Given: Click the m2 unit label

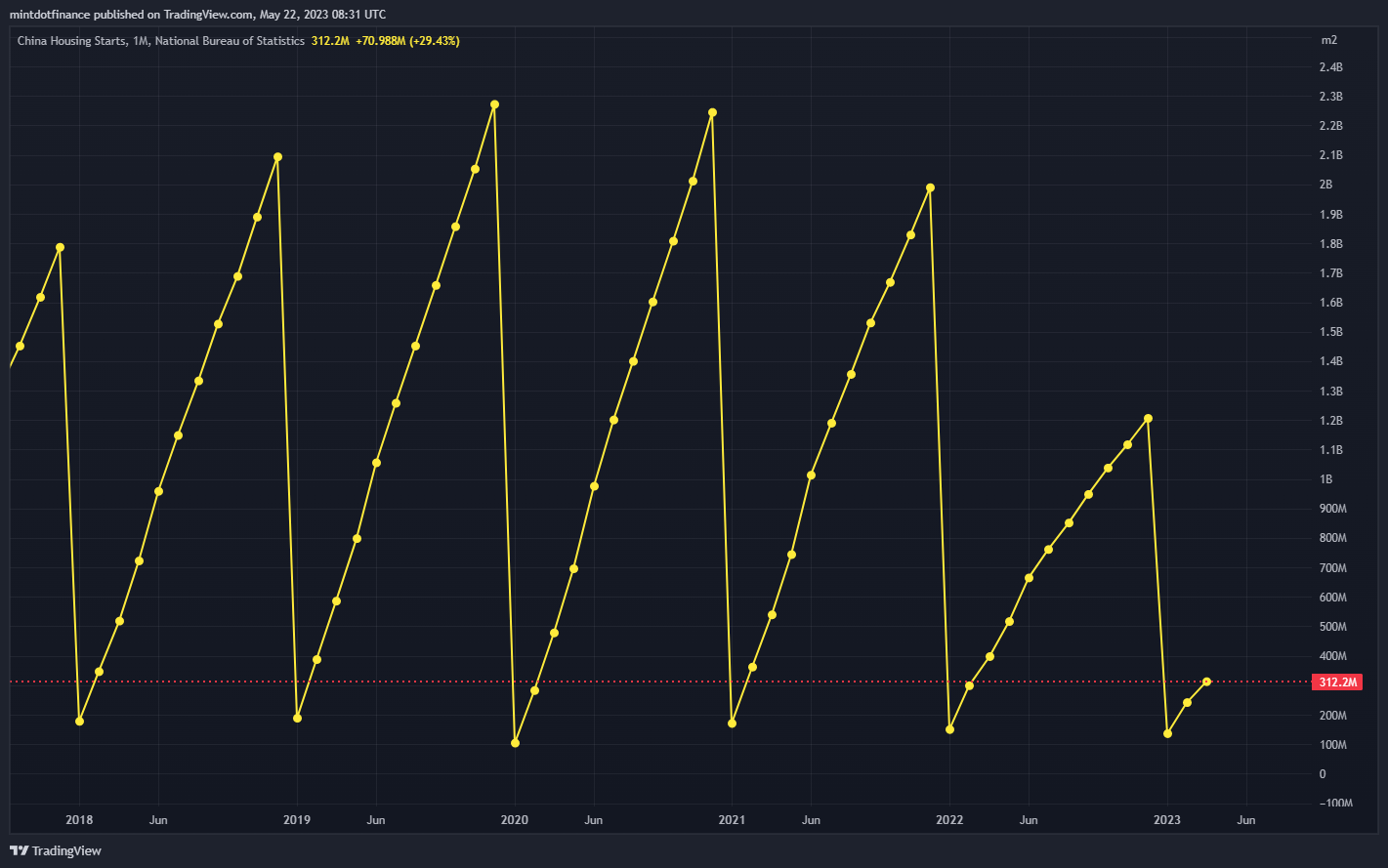Looking at the screenshot, I should point(1328,40).
